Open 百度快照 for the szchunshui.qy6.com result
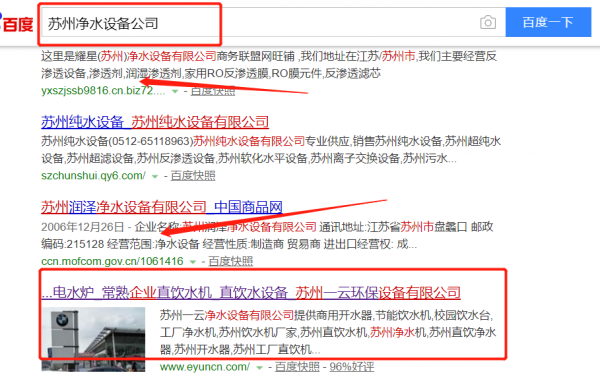The height and width of the screenshot is (381, 600). click(x=193, y=176)
